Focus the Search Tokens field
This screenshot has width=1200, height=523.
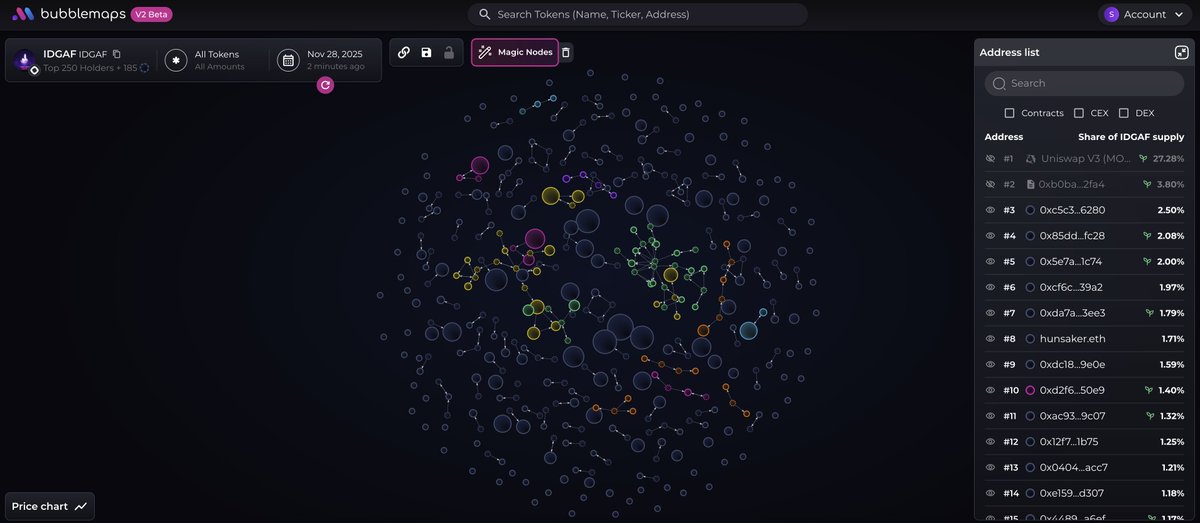tap(638, 14)
